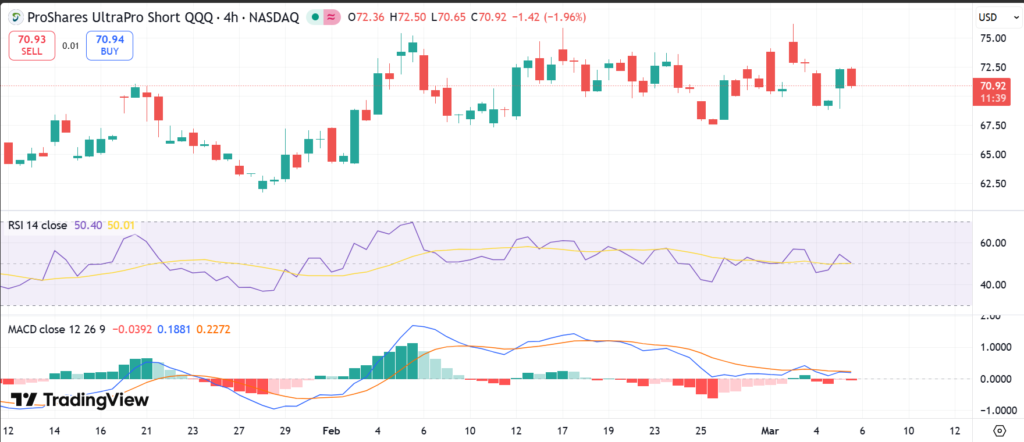Click the 75.00 level on price scale
The width and height of the screenshot is (1024, 442).
coord(993,39)
